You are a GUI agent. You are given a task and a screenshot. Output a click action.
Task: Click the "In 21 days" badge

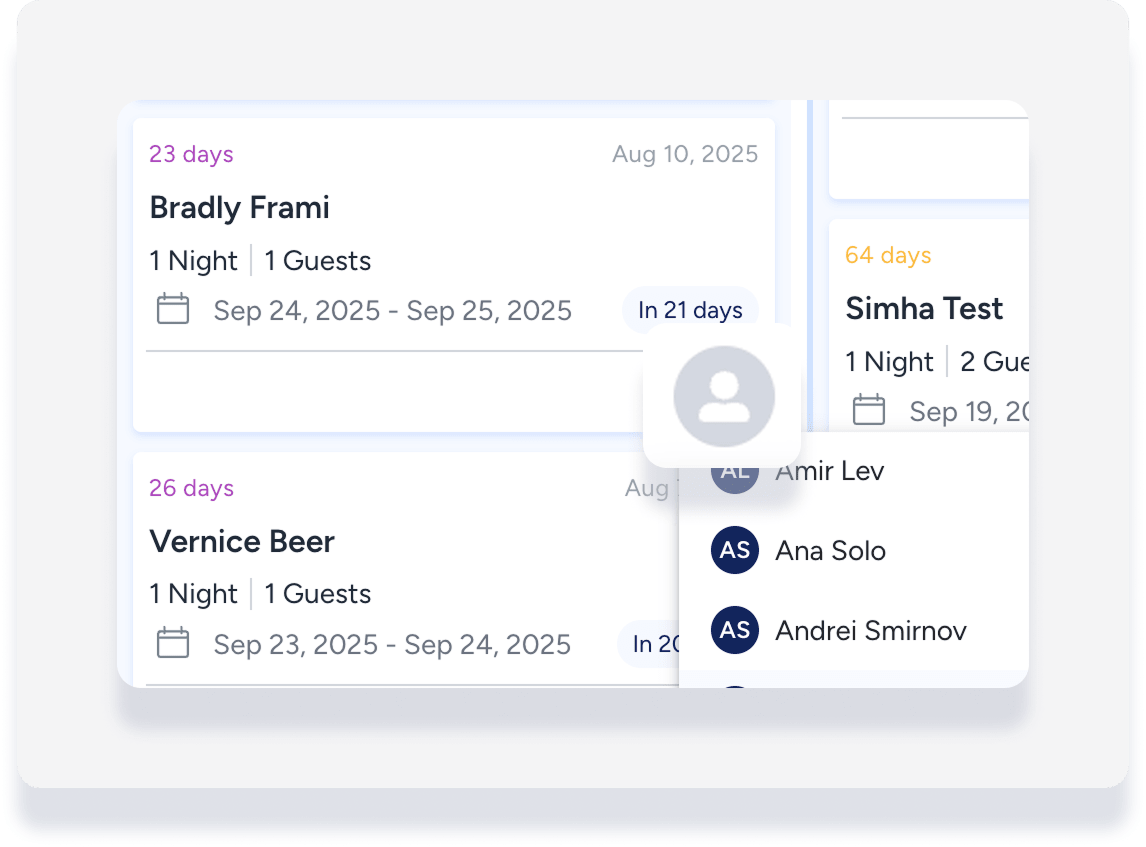click(690, 310)
